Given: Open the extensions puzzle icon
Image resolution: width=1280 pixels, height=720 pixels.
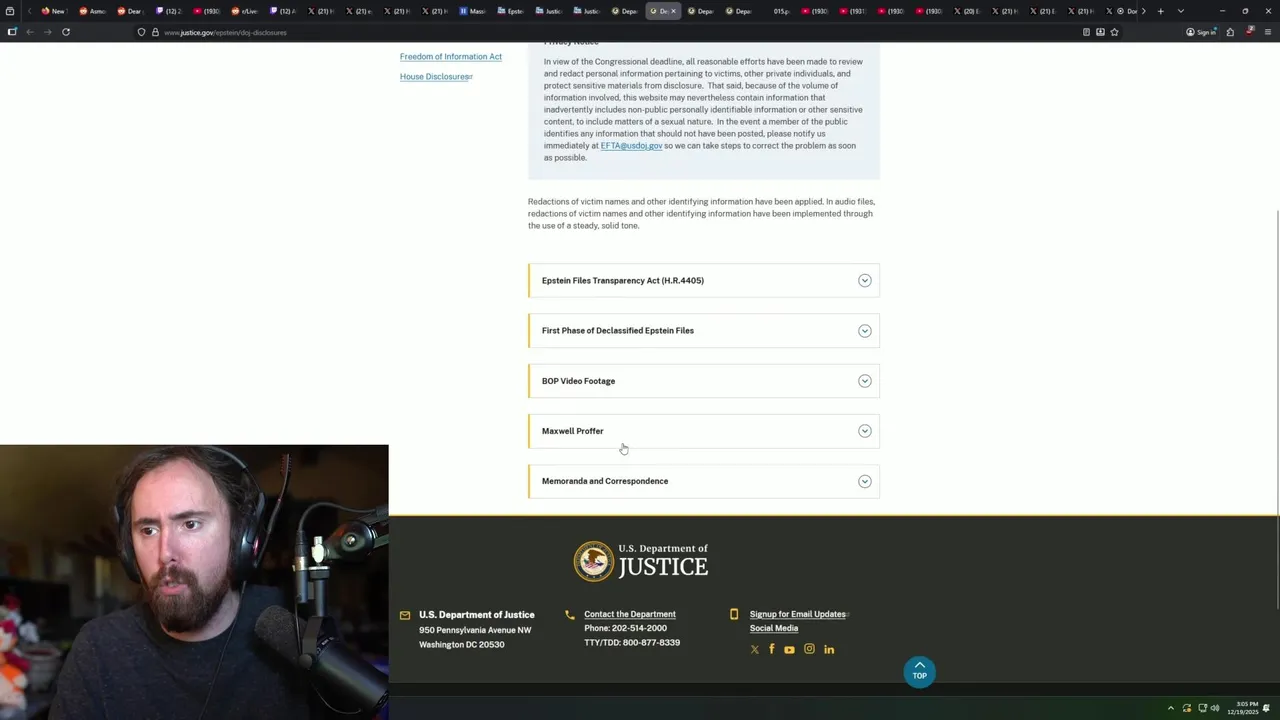Looking at the screenshot, I should (1230, 32).
